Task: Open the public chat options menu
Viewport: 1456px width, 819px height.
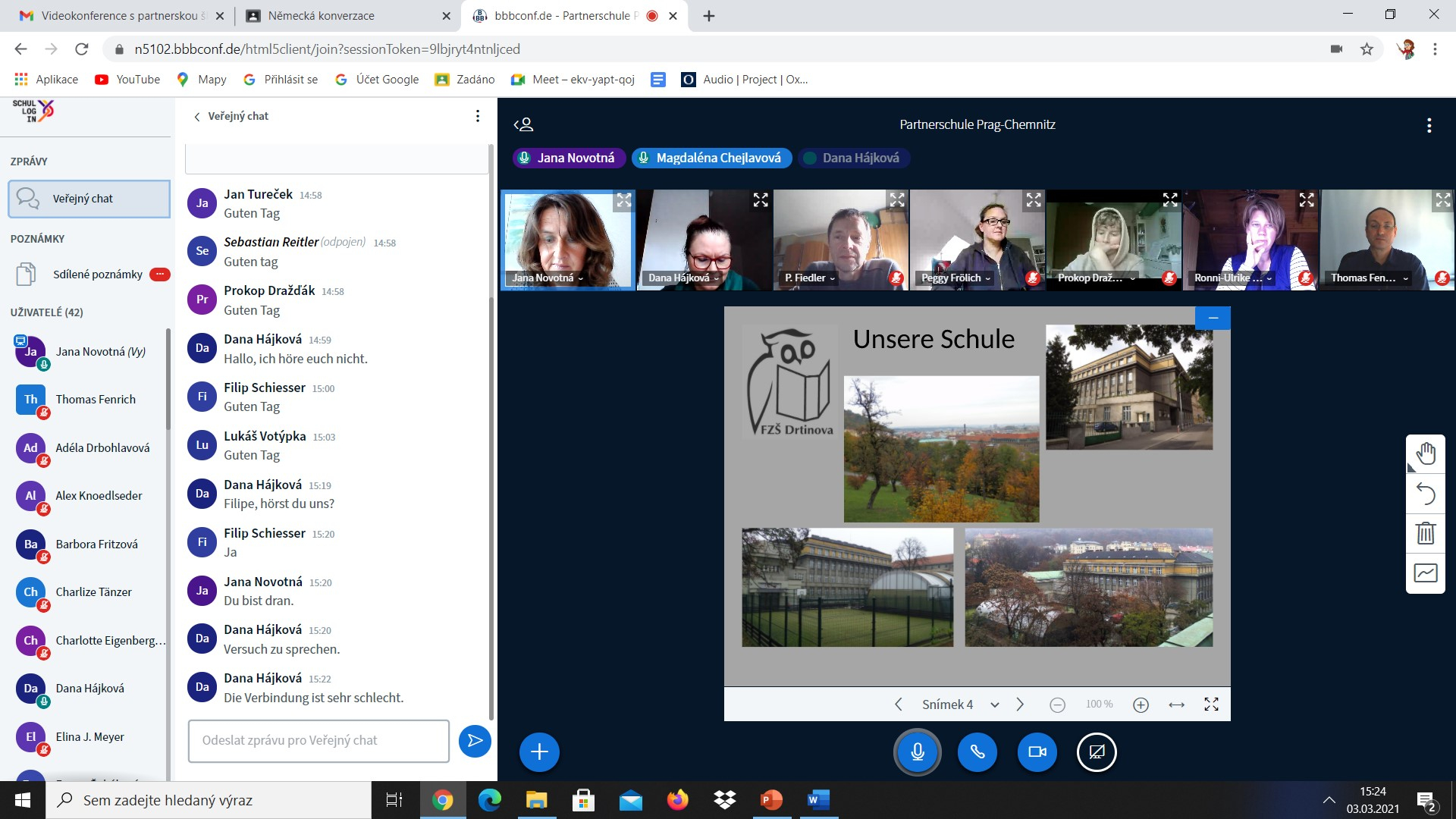Action: click(x=477, y=116)
